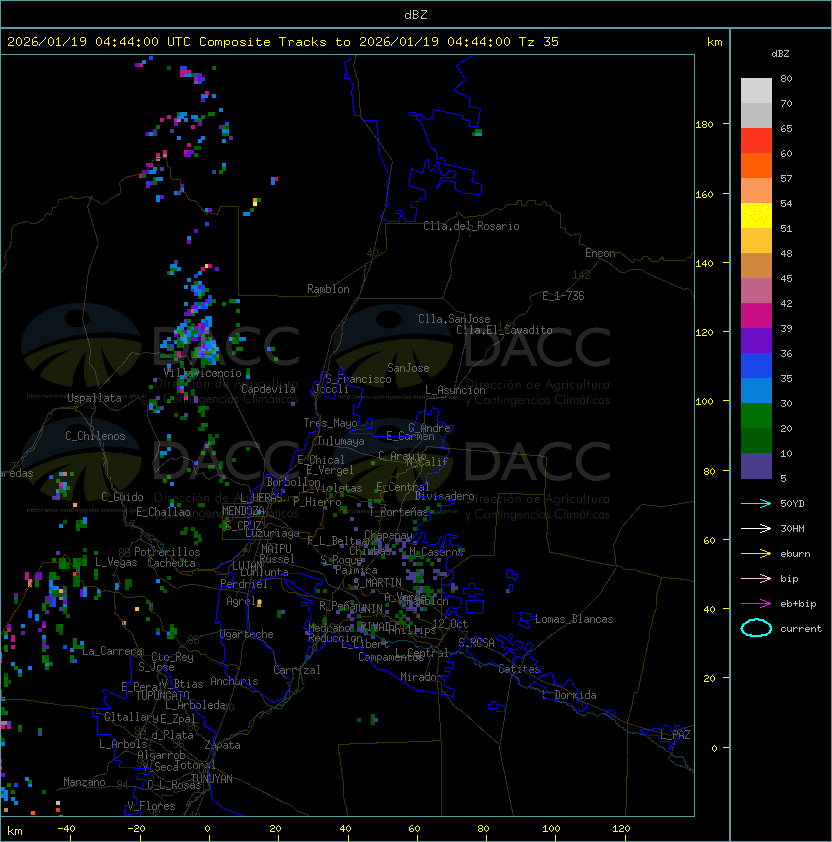This screenshot has width=832, height=842.
Task: Click the C_Chilenos map label
Action: coord(95,436)
